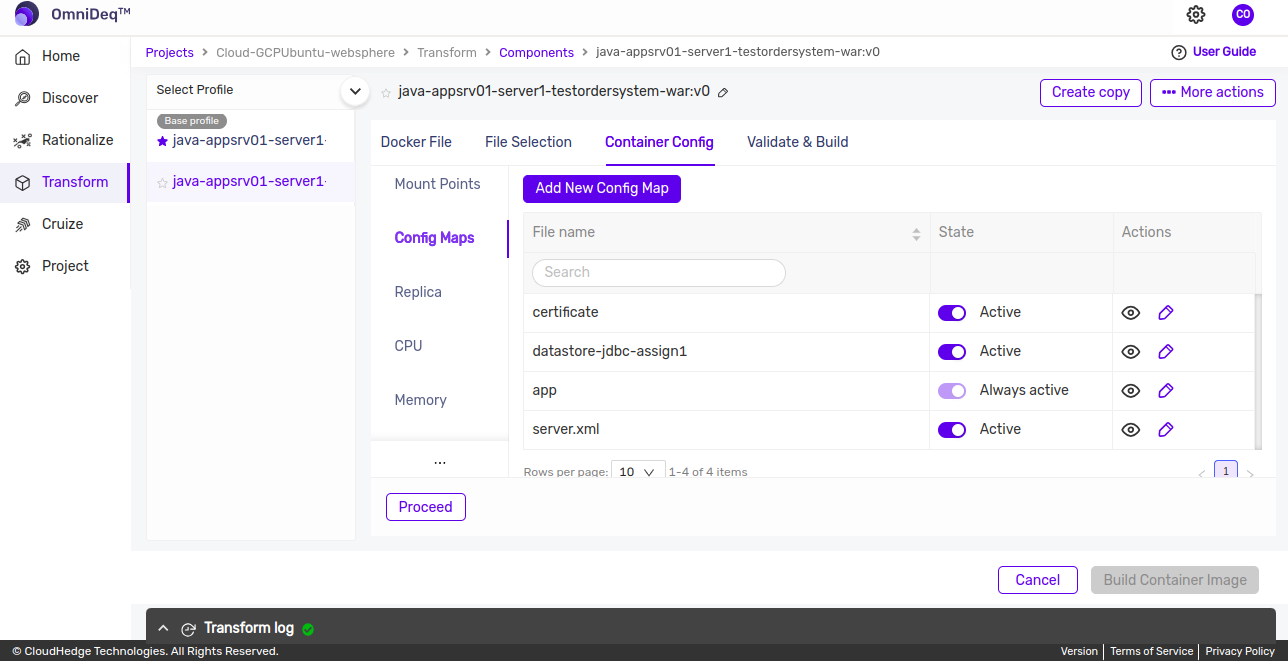
Task: Click the Transform cube icon
Action: [22, 183]
